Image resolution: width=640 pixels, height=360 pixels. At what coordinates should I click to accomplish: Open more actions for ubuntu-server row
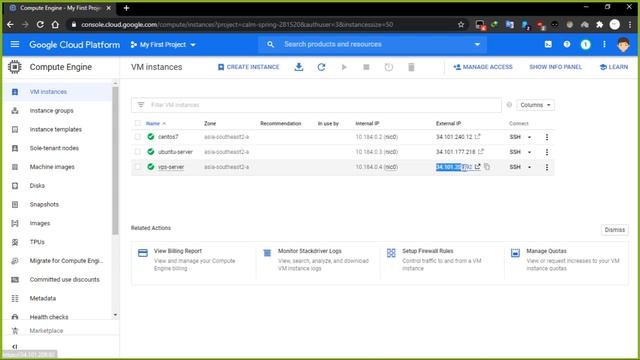[x=547, y=152]
